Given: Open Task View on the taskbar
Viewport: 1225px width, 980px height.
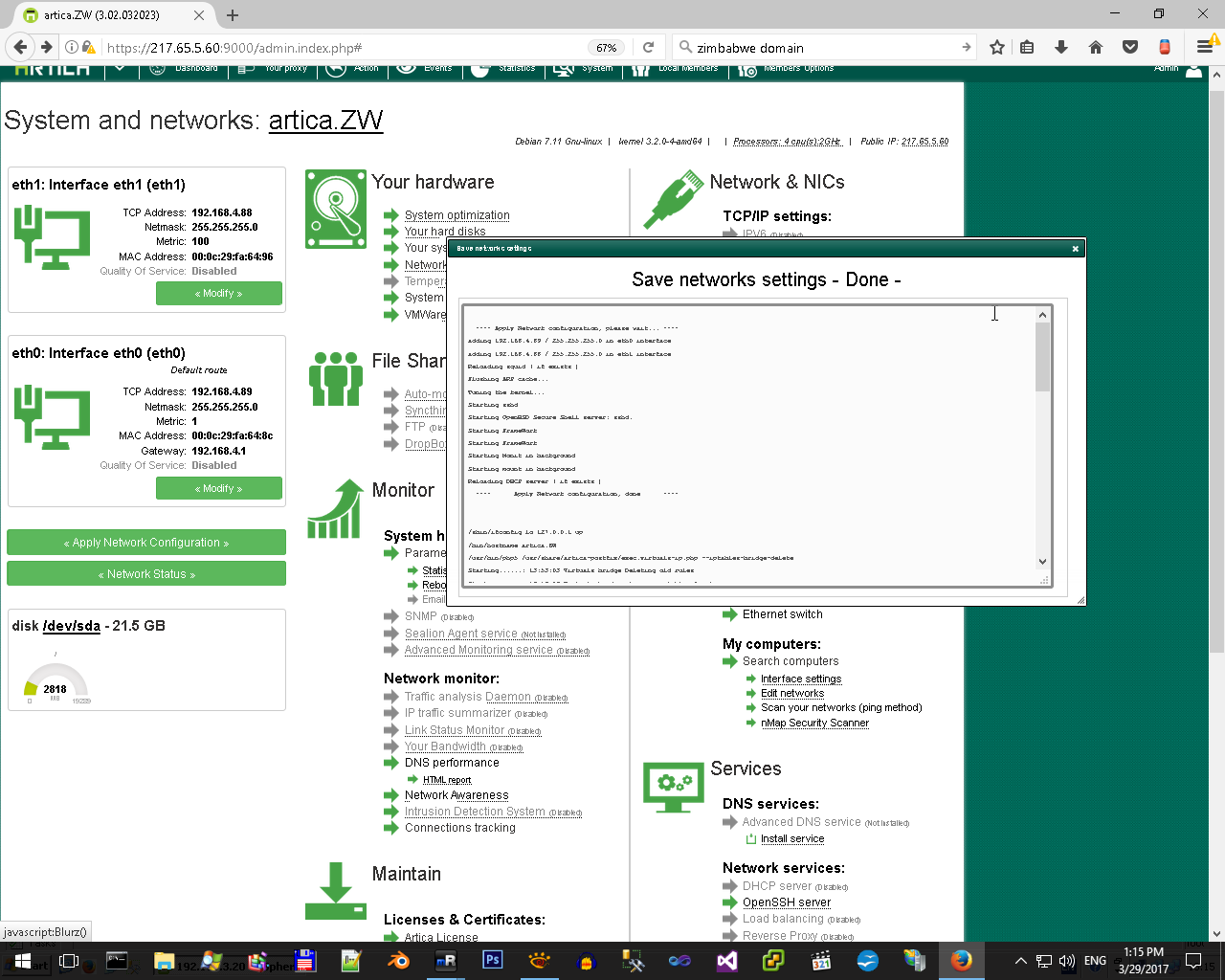Looking at the screenshot, I should (69, 960).
